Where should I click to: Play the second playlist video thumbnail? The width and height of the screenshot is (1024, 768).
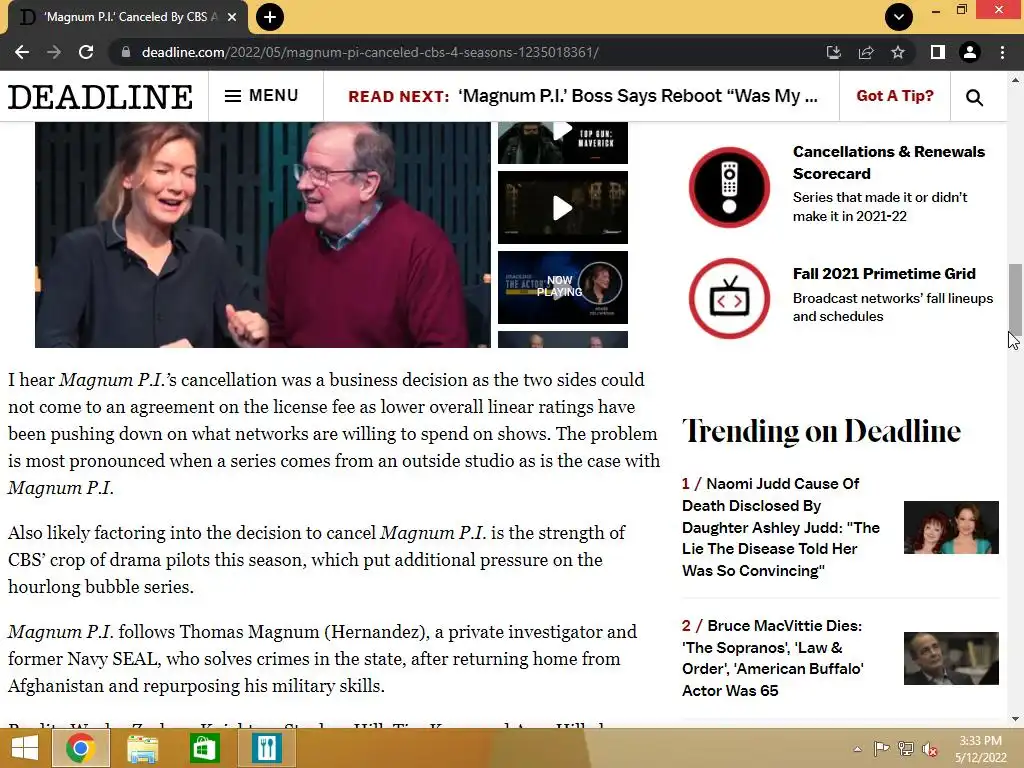563,208
